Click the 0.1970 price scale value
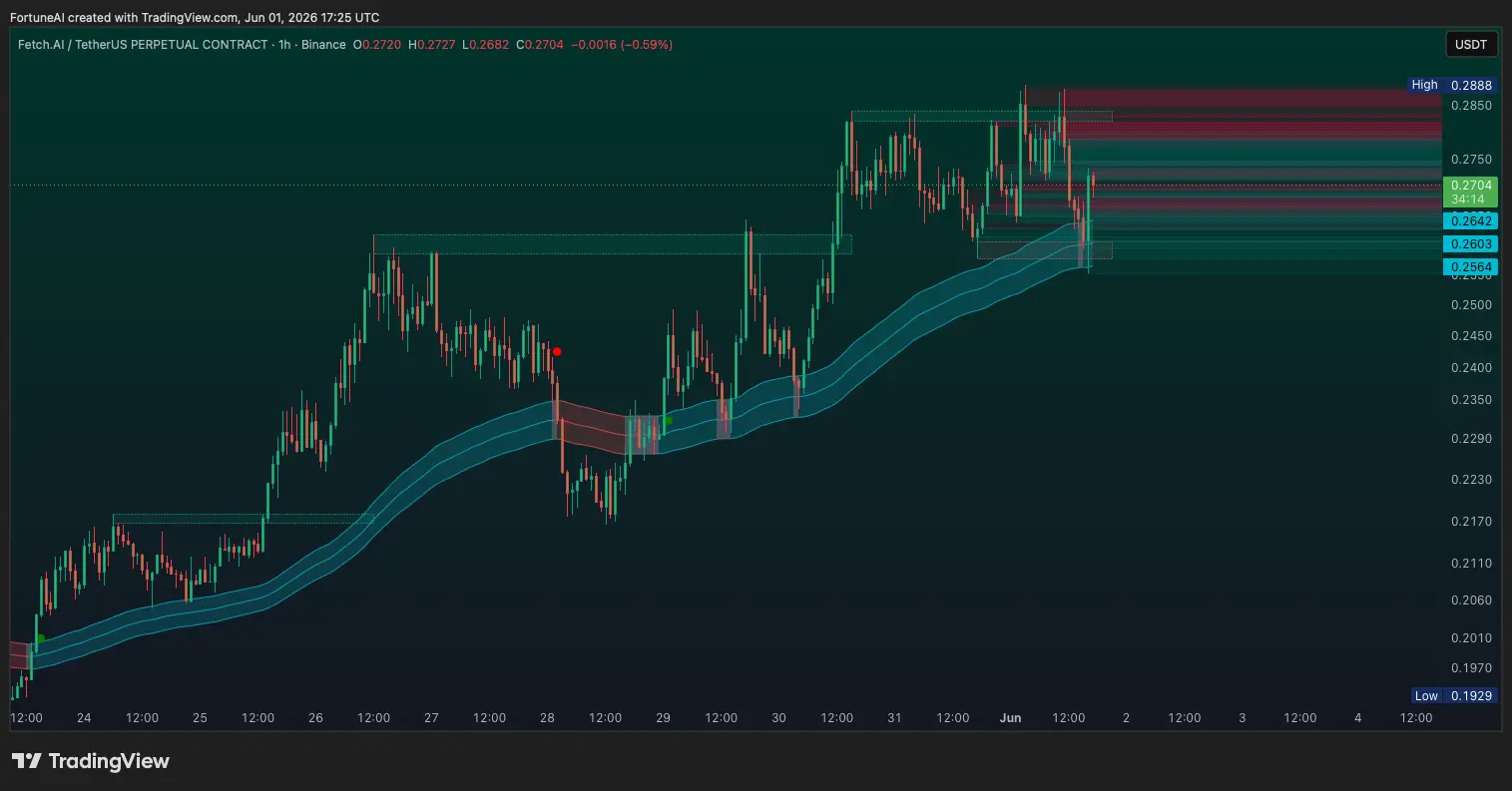Viewport: 1512px width, 791px height. (1471, 668)
